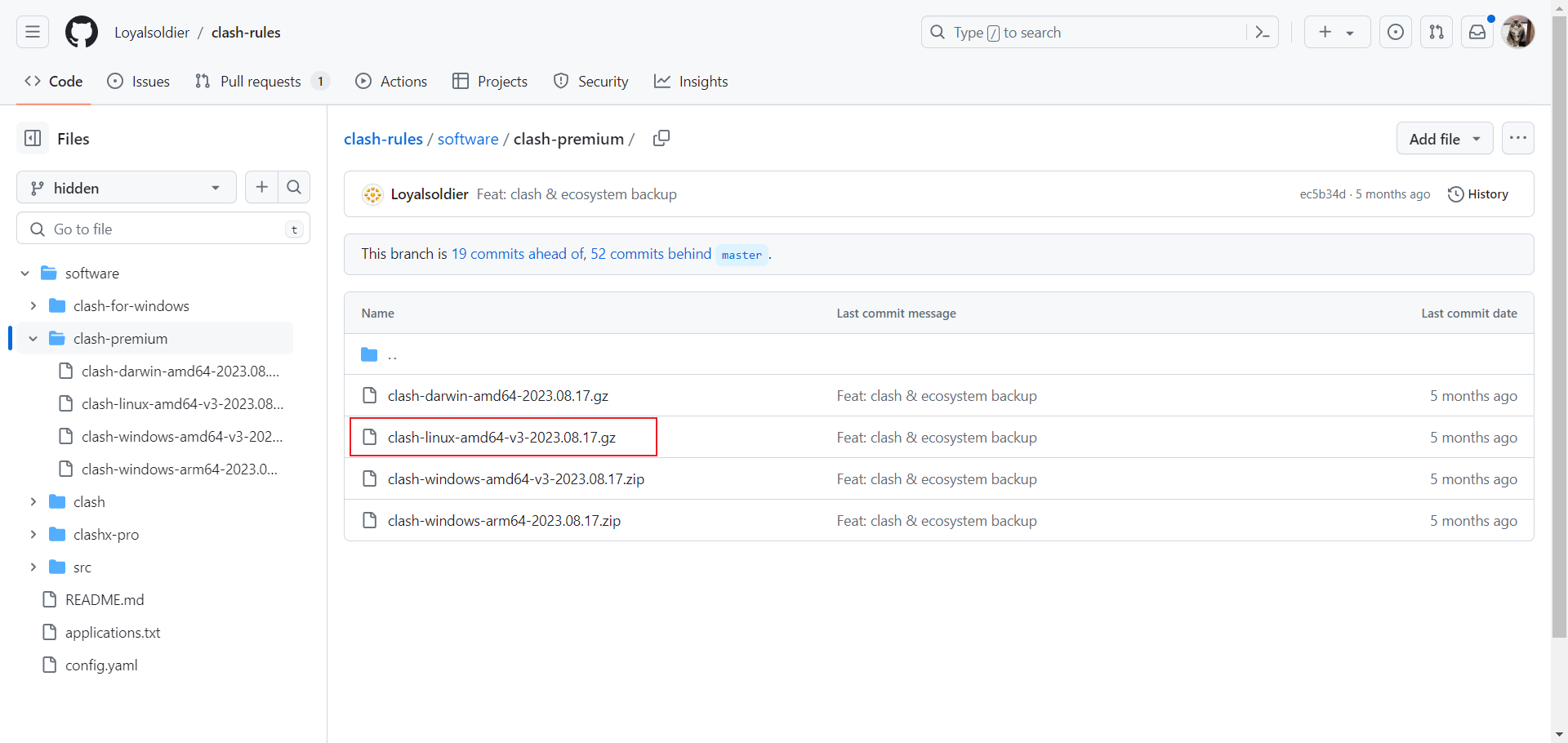1568x743 pixels.
Task: View commit History
Action: coord(1478,194)
